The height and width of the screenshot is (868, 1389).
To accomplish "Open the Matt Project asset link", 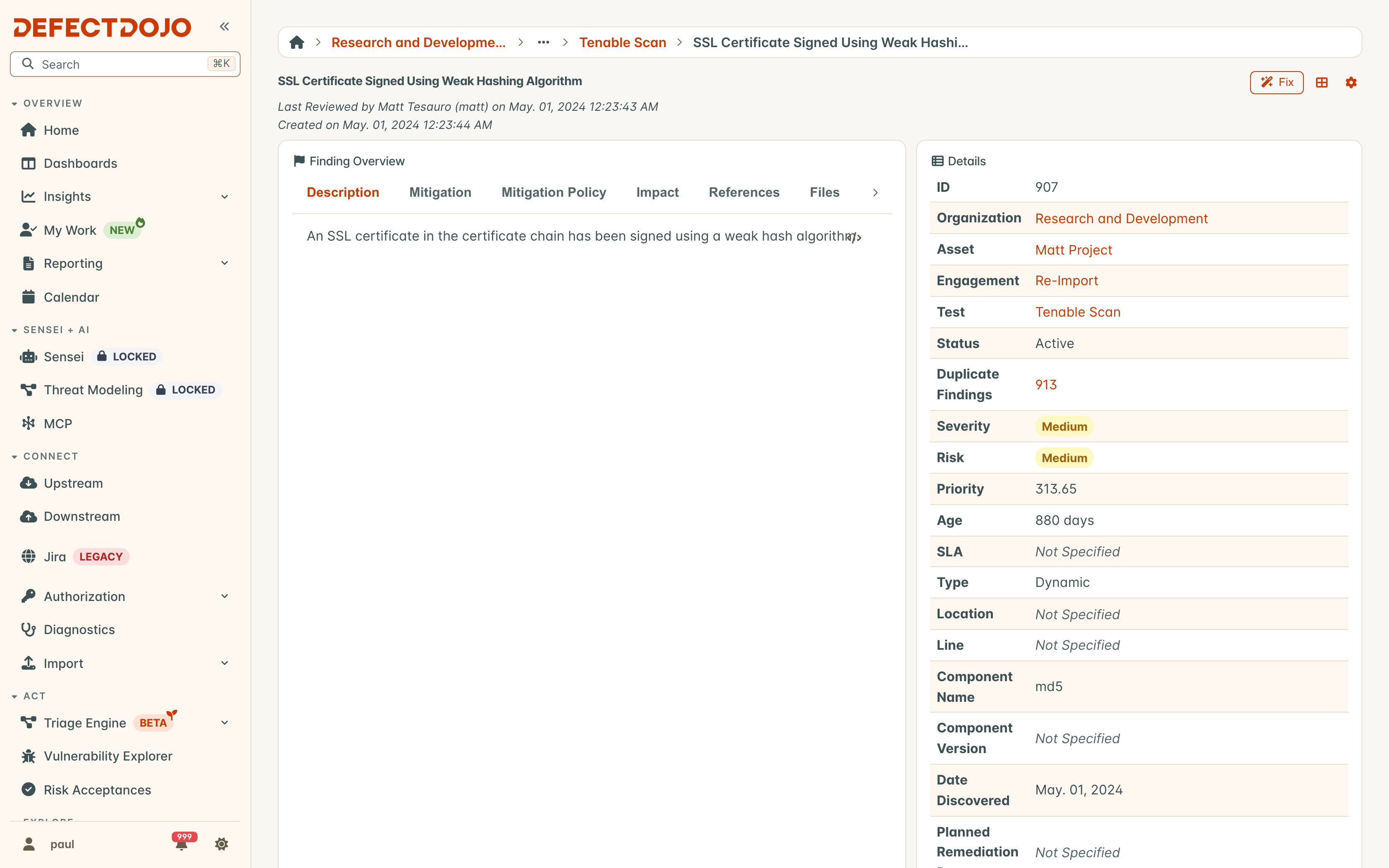I will [x=1073, y=250].
